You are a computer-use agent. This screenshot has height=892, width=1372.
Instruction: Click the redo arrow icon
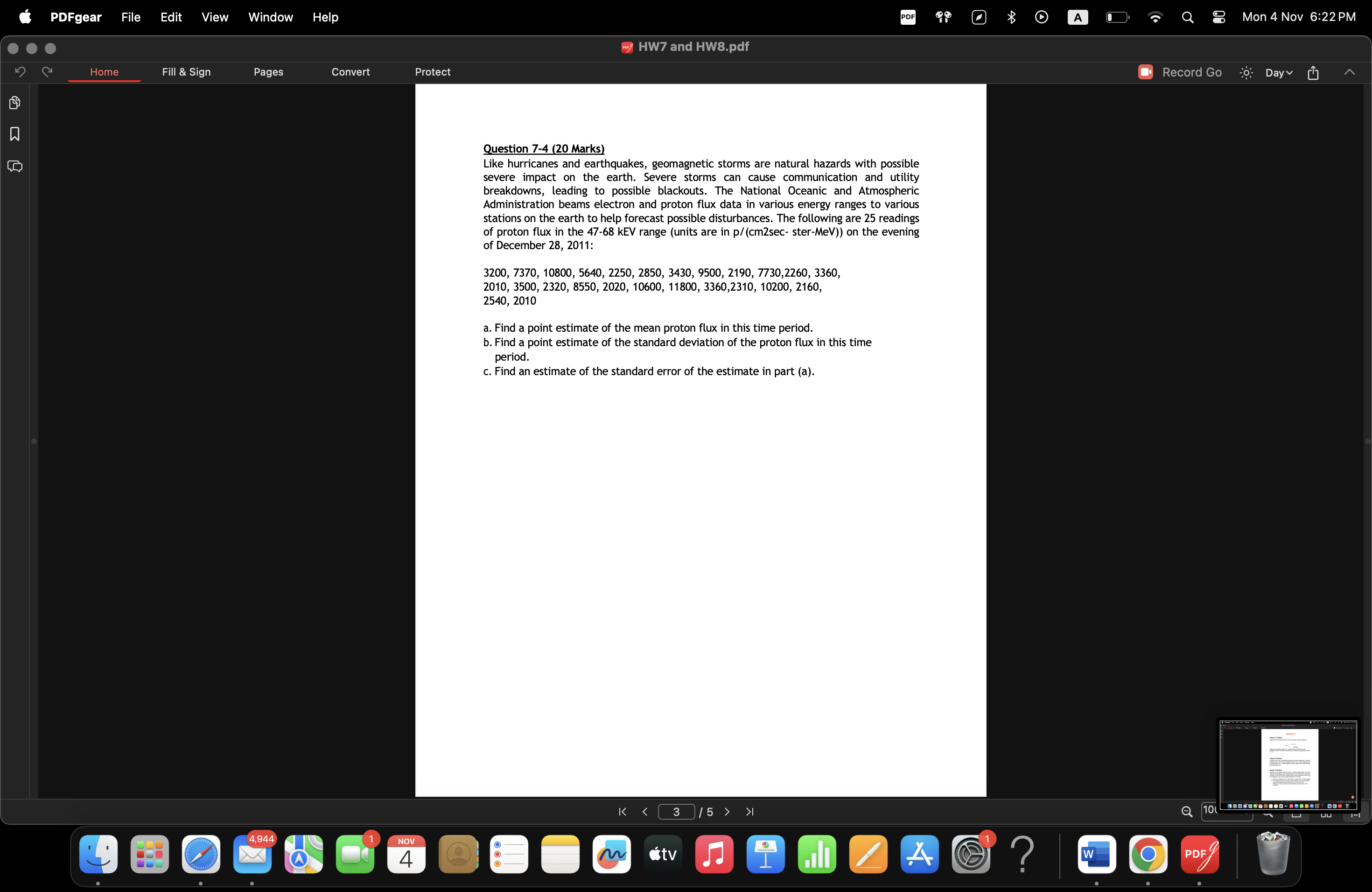47,71
